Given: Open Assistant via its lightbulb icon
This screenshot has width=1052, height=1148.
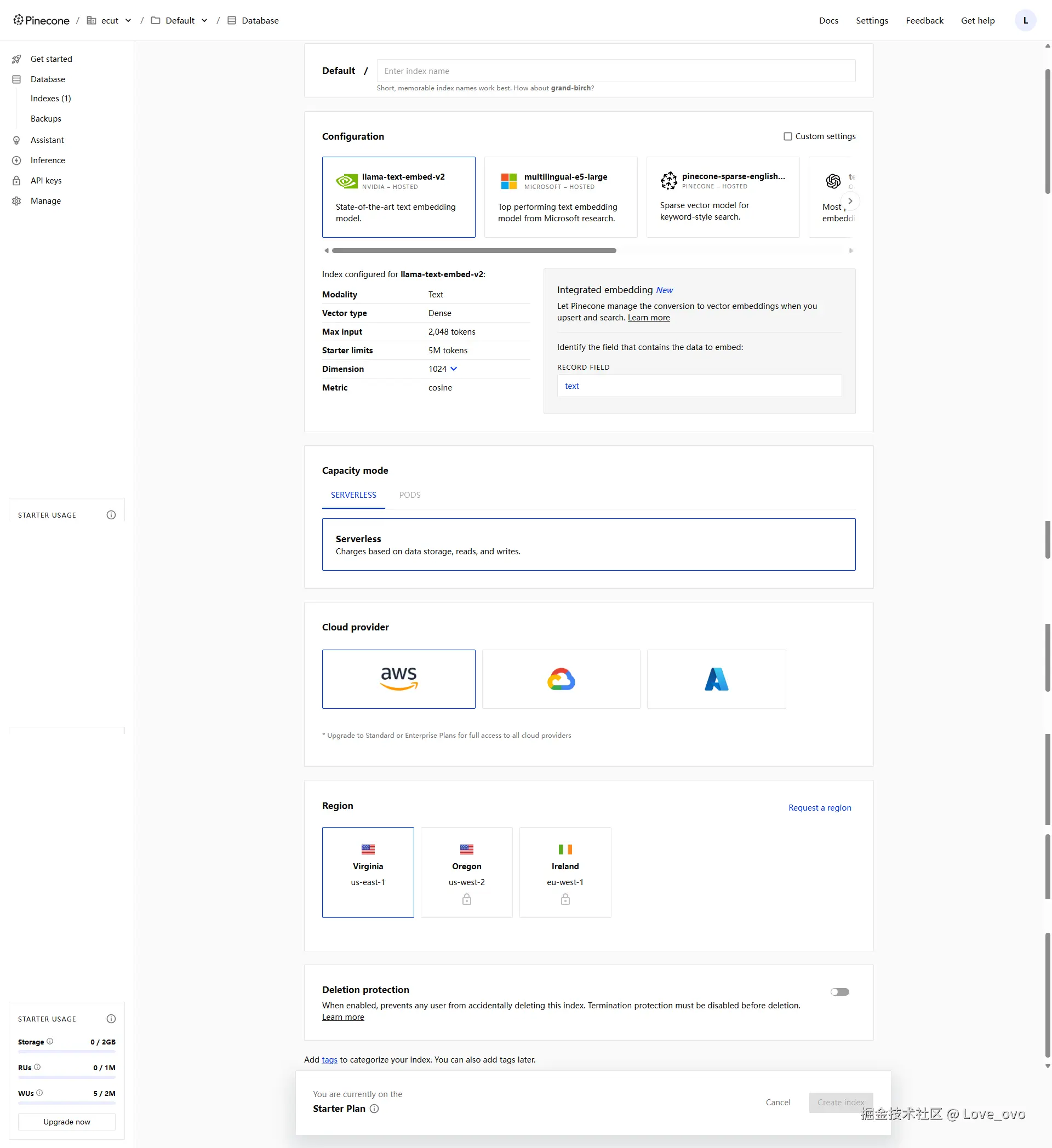Looking at the screenshot, I should 16,140.
